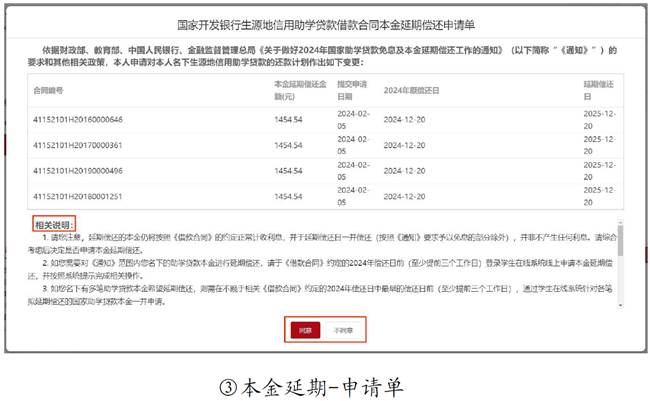Click the first paragraph of the notes text
This screenshot has width=650, height=401.
[x=320, y=245]
